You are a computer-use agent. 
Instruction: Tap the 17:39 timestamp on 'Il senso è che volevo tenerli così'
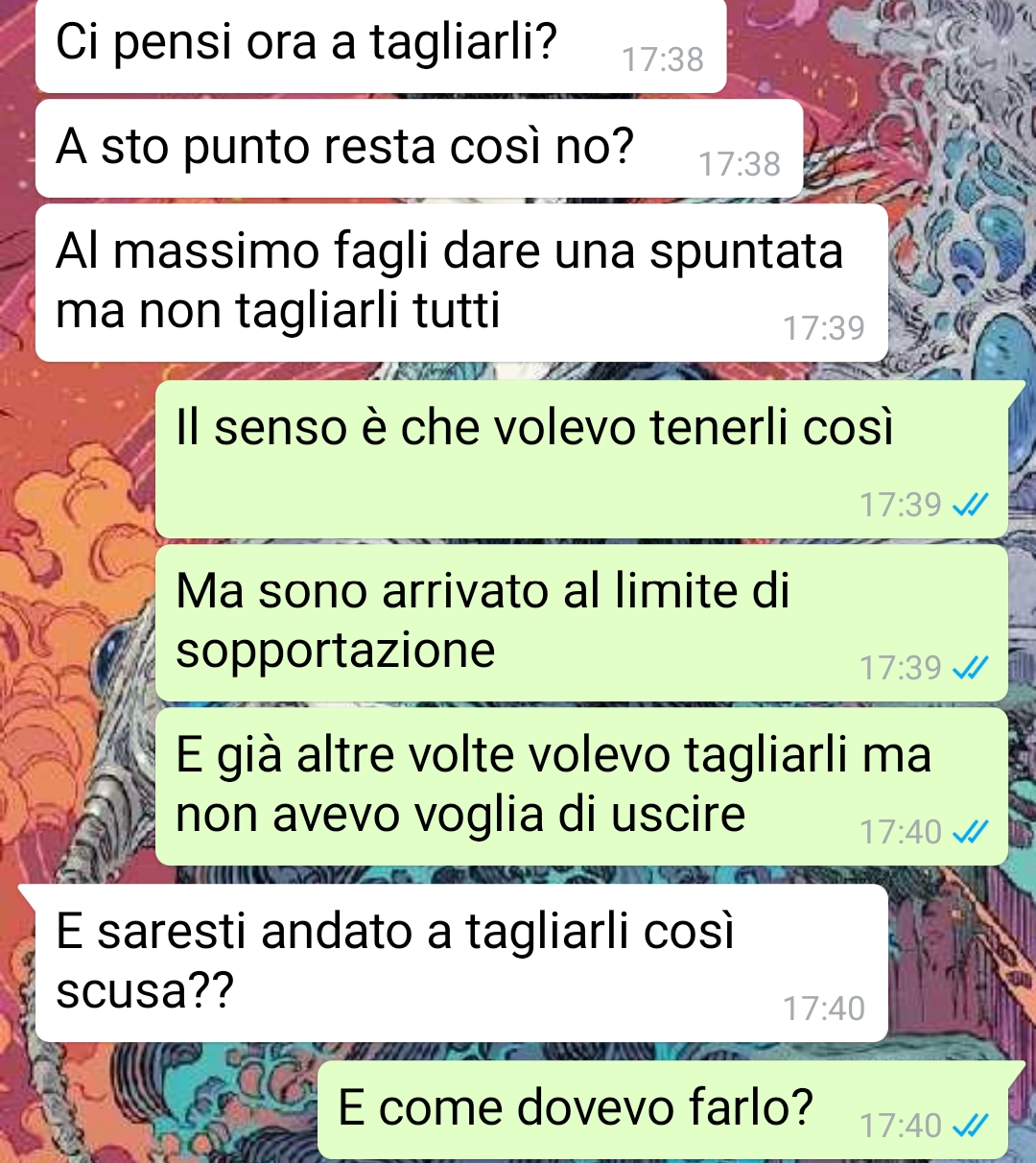point(901,505)
